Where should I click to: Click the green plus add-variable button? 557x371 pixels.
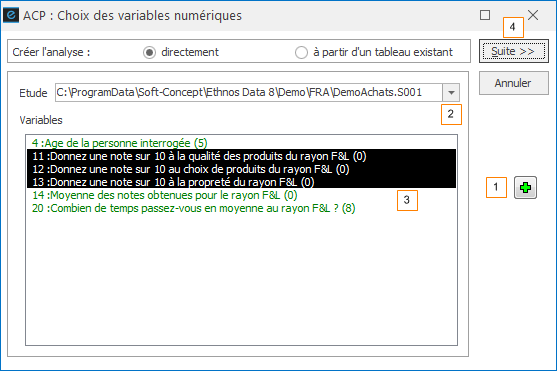pyautogui.click(x=525, y=187)
